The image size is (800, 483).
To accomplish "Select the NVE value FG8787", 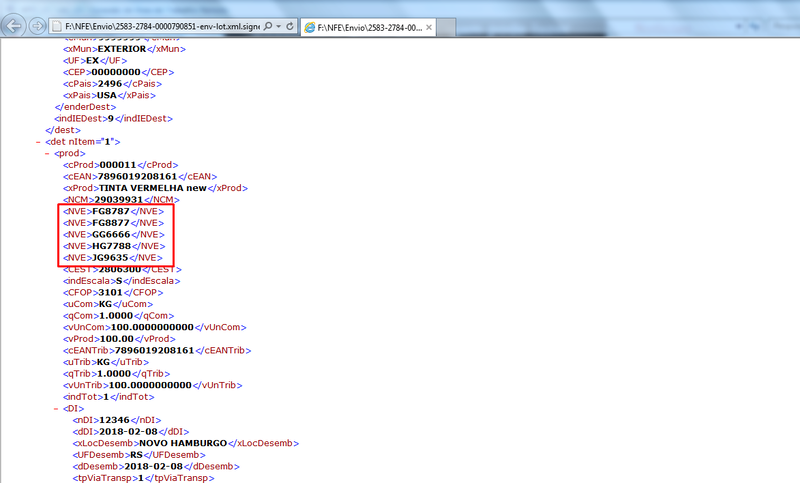I will pos(111,212).
